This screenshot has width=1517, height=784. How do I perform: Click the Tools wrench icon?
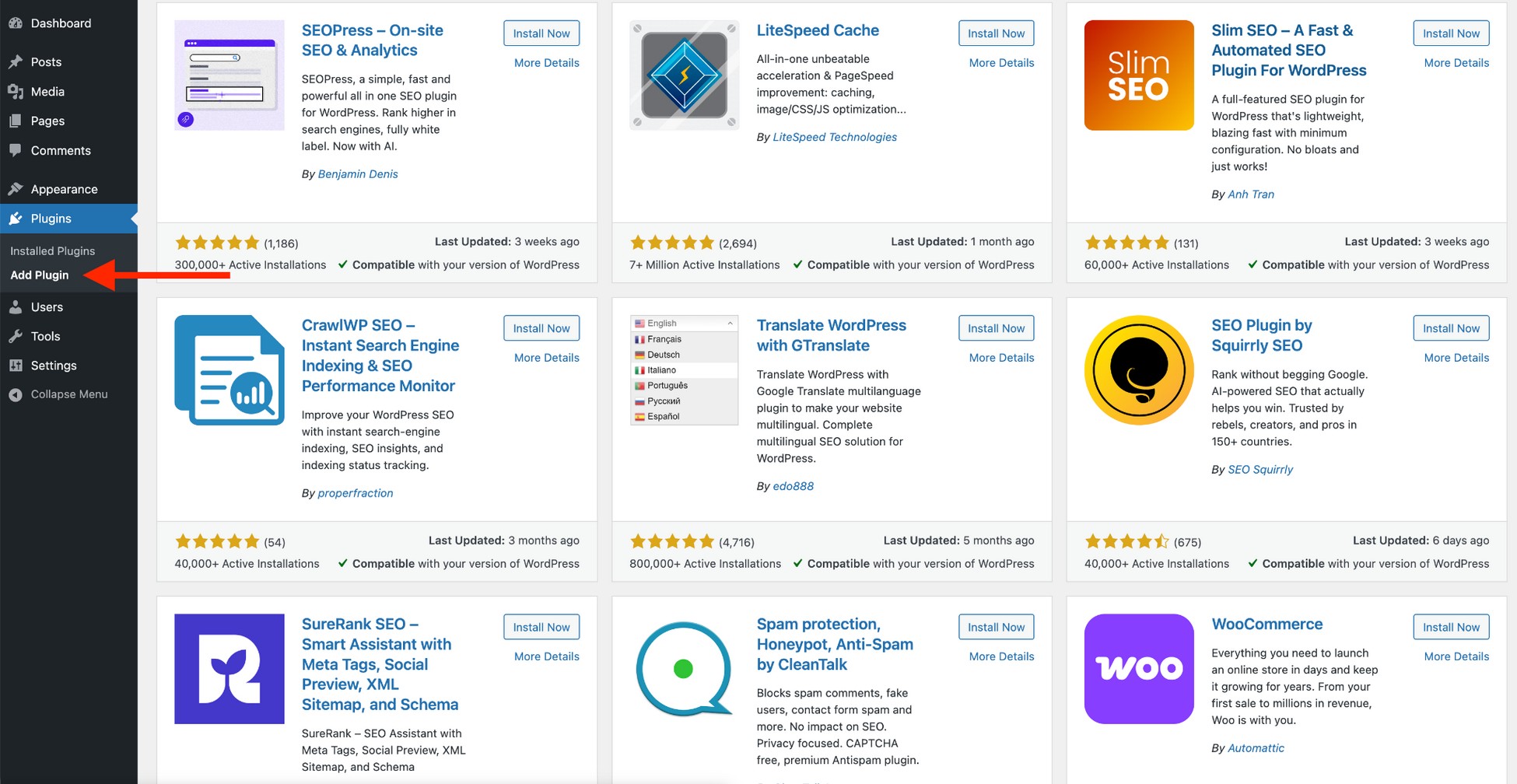coord(15,336)
